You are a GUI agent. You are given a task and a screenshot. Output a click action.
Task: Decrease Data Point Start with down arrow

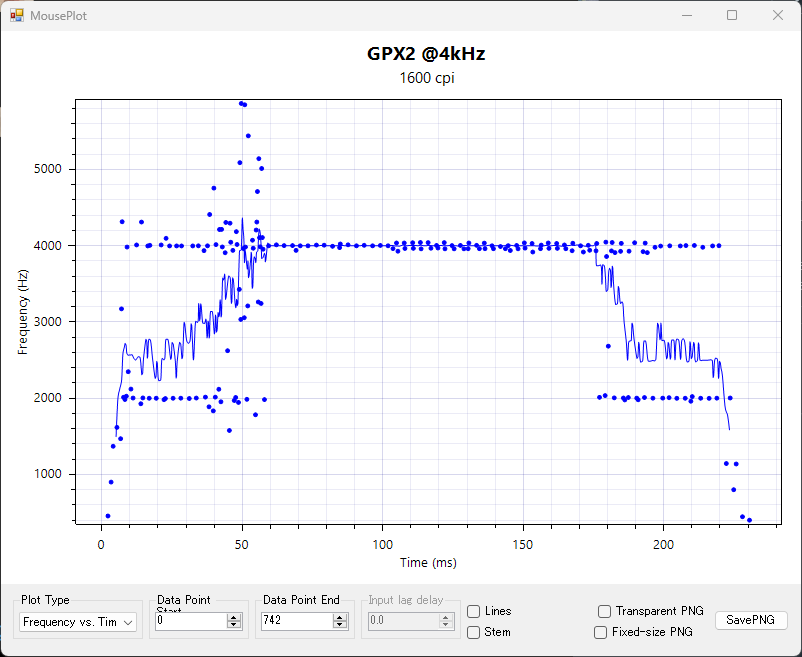click(234, 625)
